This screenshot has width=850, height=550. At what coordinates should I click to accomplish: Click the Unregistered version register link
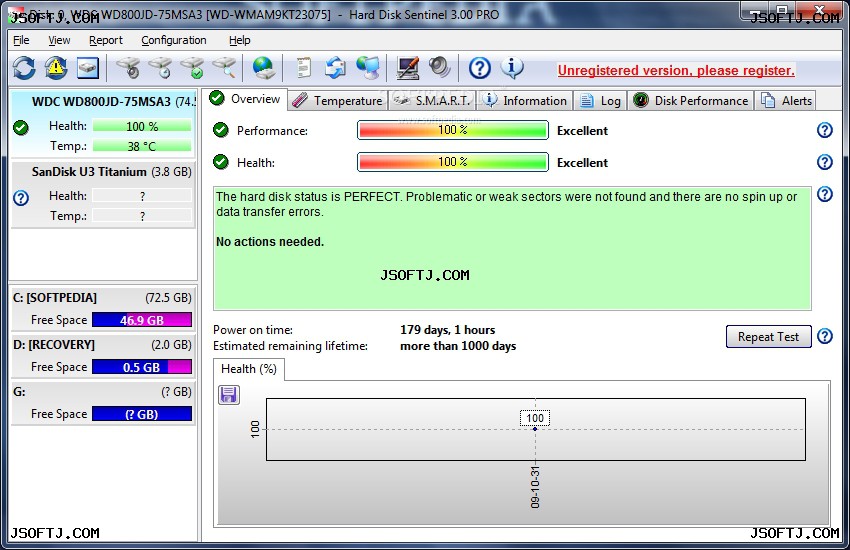pos(676,70)
